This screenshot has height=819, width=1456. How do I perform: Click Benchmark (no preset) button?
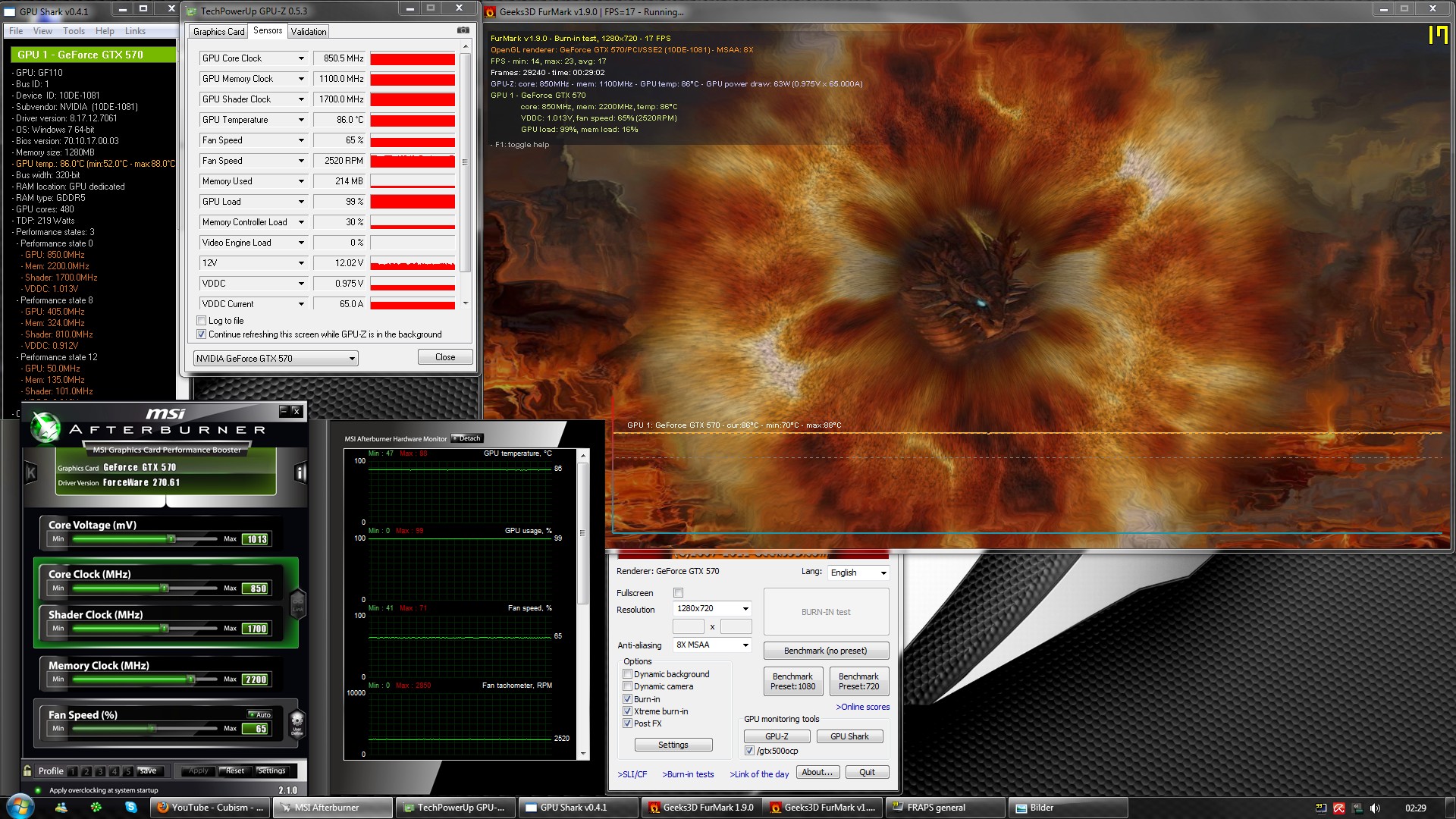coord(826,651)
